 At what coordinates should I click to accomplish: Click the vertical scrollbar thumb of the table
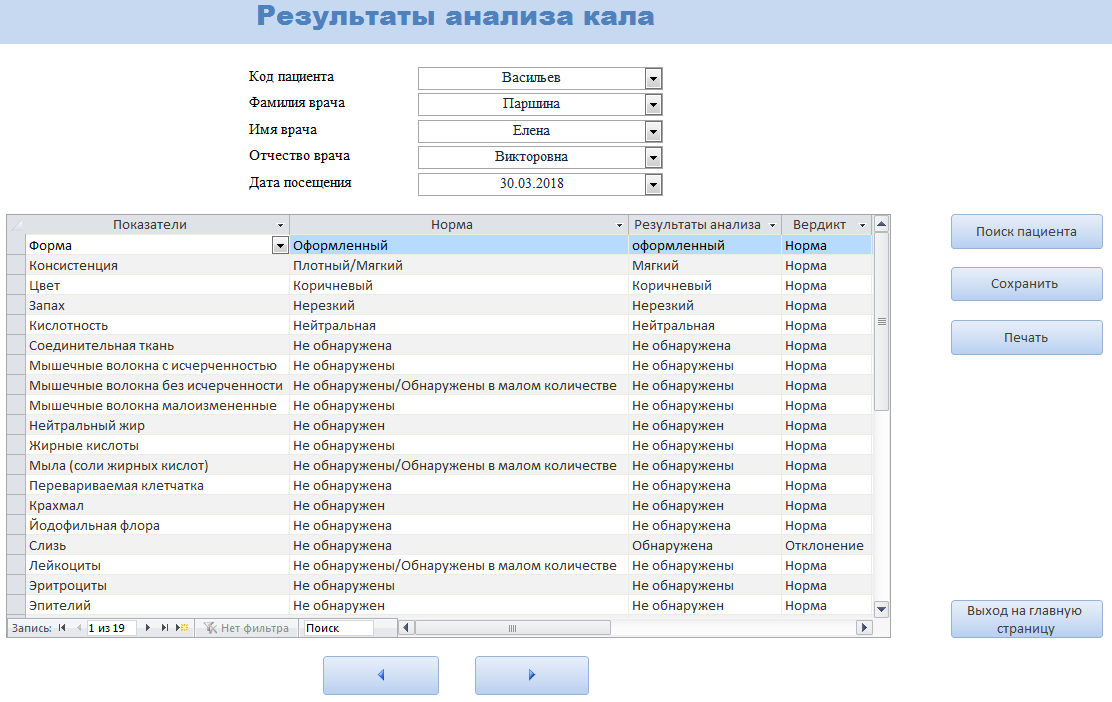[x=882, y=321]
